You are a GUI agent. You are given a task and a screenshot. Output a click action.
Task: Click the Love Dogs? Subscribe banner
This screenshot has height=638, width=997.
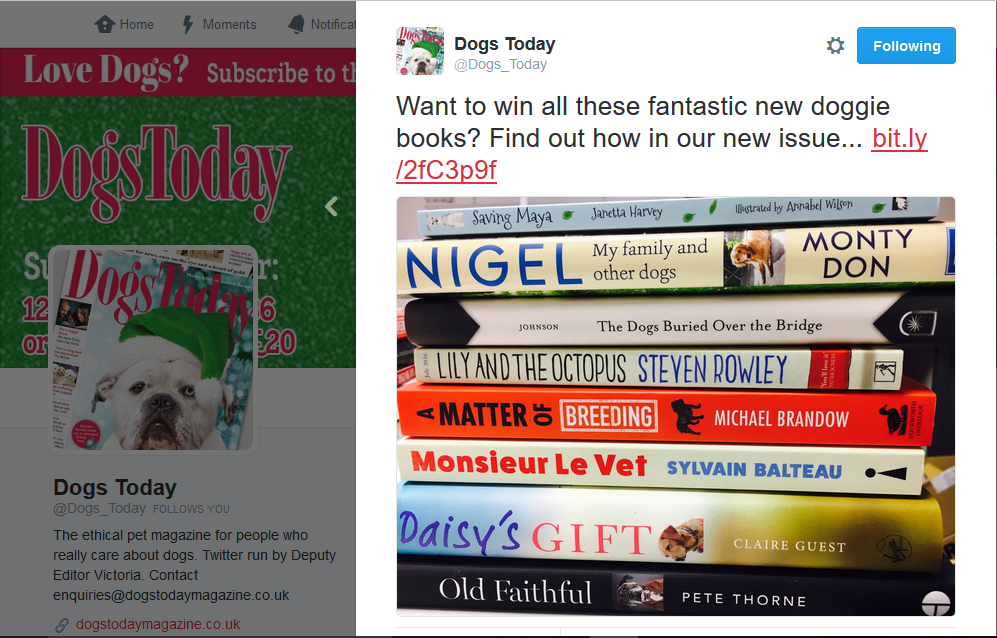pos(178,72)
